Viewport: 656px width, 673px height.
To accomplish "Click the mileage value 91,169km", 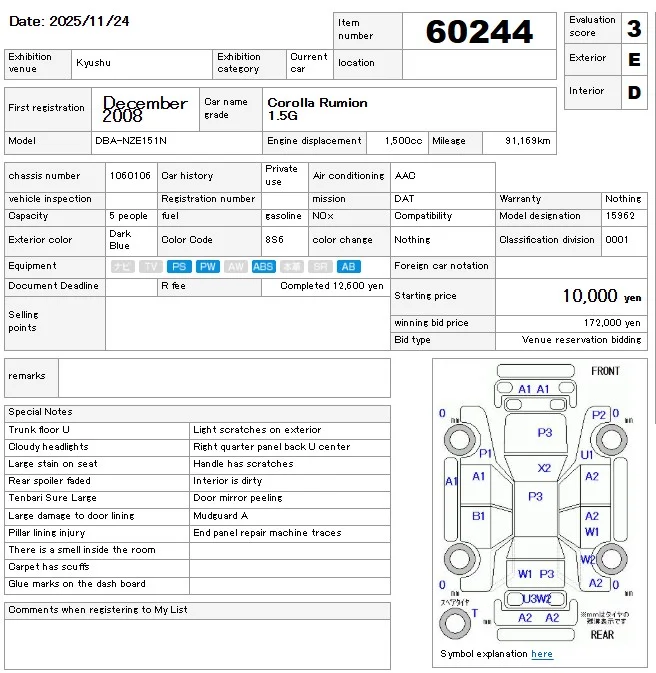I will [x=528, y=141].
